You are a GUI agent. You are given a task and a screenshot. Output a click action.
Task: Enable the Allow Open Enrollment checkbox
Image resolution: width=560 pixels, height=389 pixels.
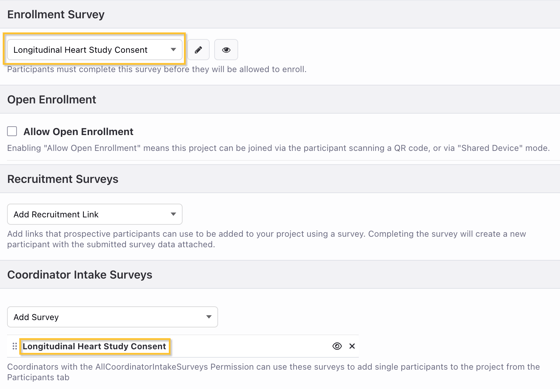pos(12,131)
